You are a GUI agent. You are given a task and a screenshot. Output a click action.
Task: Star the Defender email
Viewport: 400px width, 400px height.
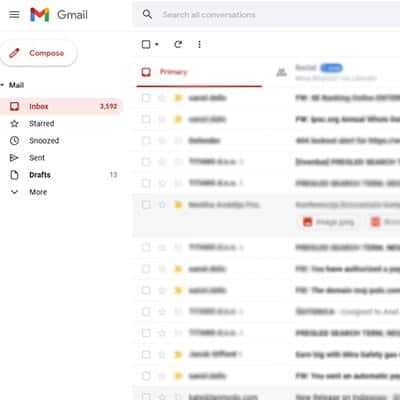[x=162, y=141]
